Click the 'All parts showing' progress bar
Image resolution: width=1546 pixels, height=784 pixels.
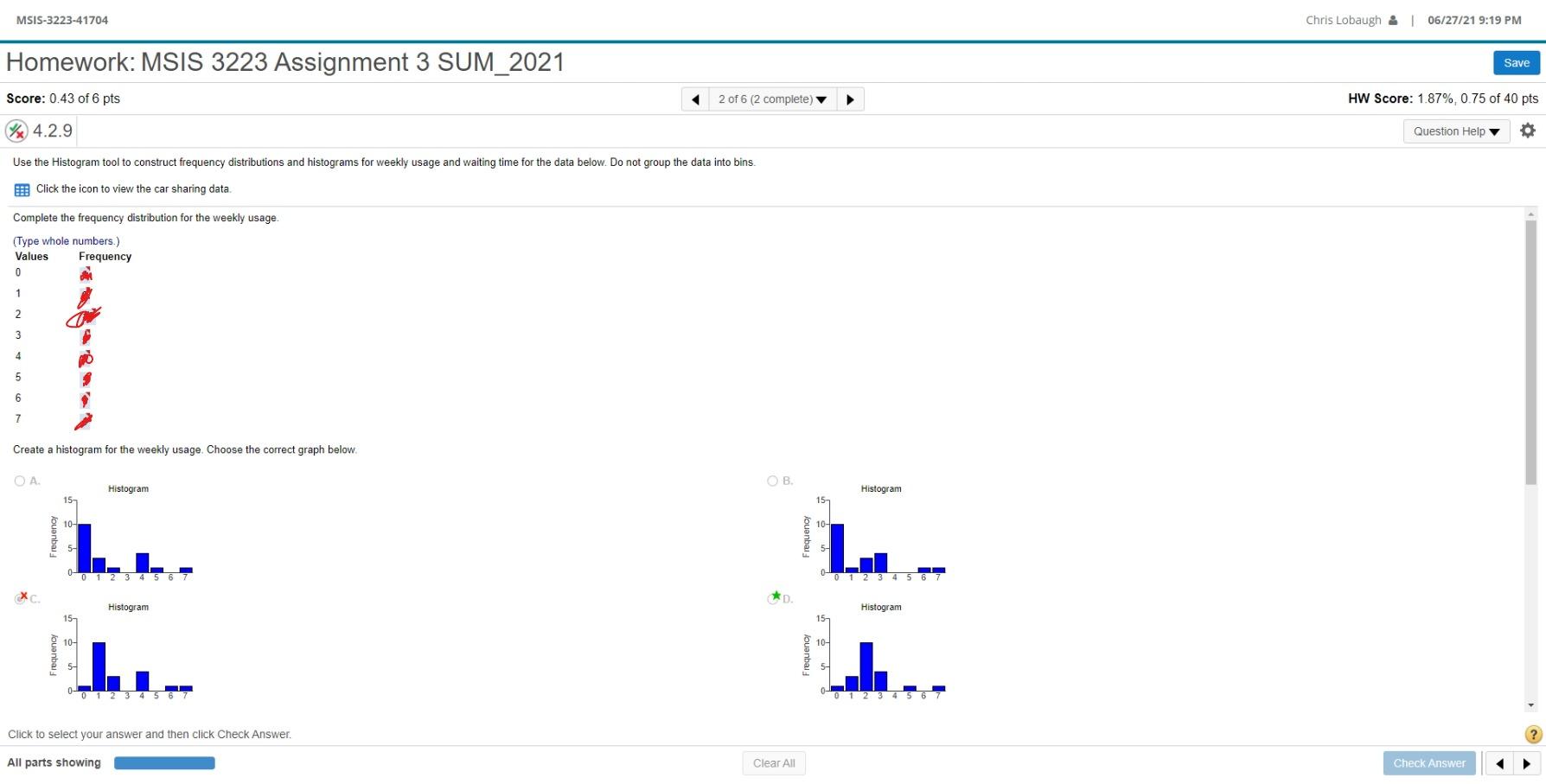tap(164, 763)
